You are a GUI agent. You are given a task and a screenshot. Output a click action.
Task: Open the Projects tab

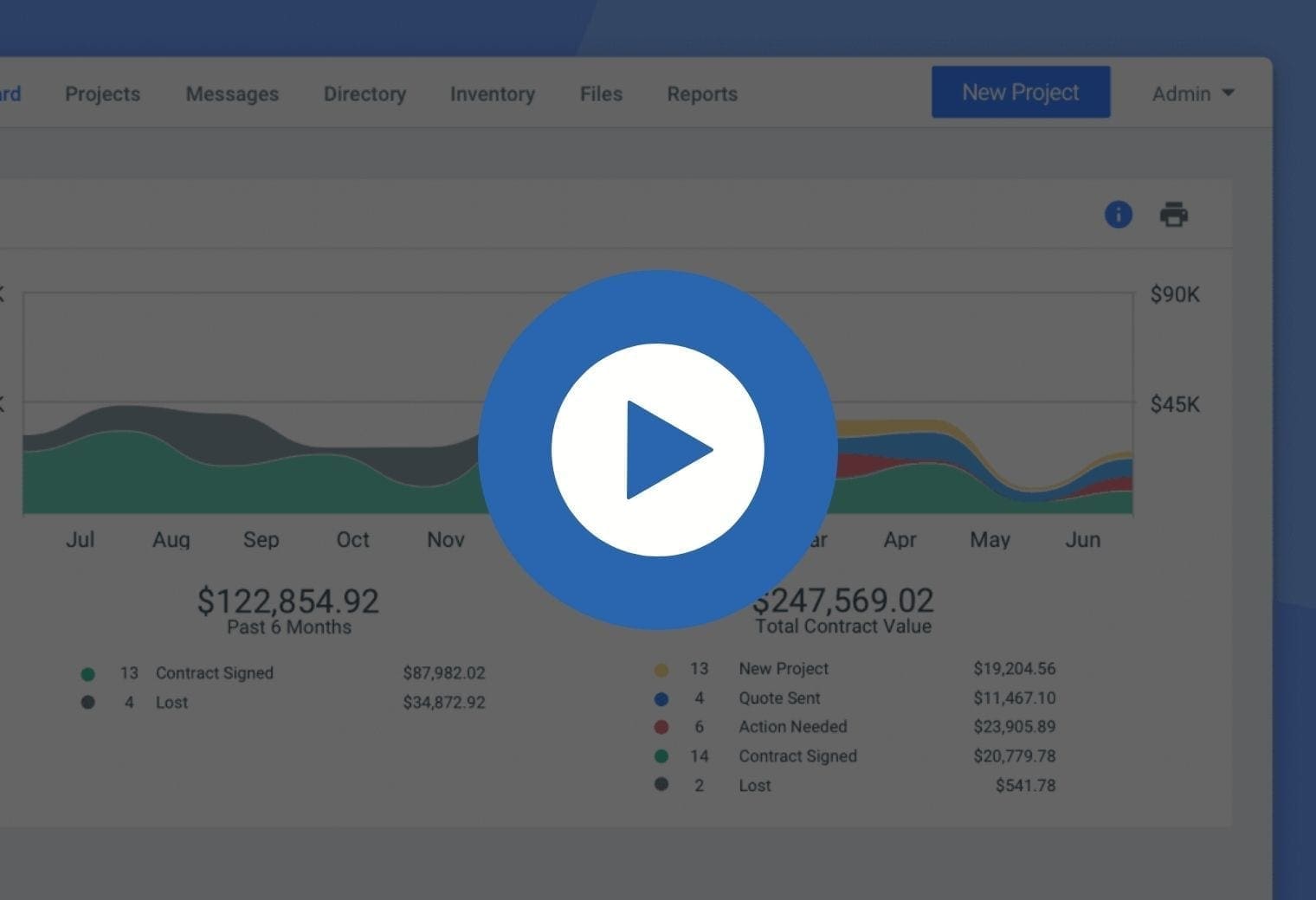coord(102,93)
